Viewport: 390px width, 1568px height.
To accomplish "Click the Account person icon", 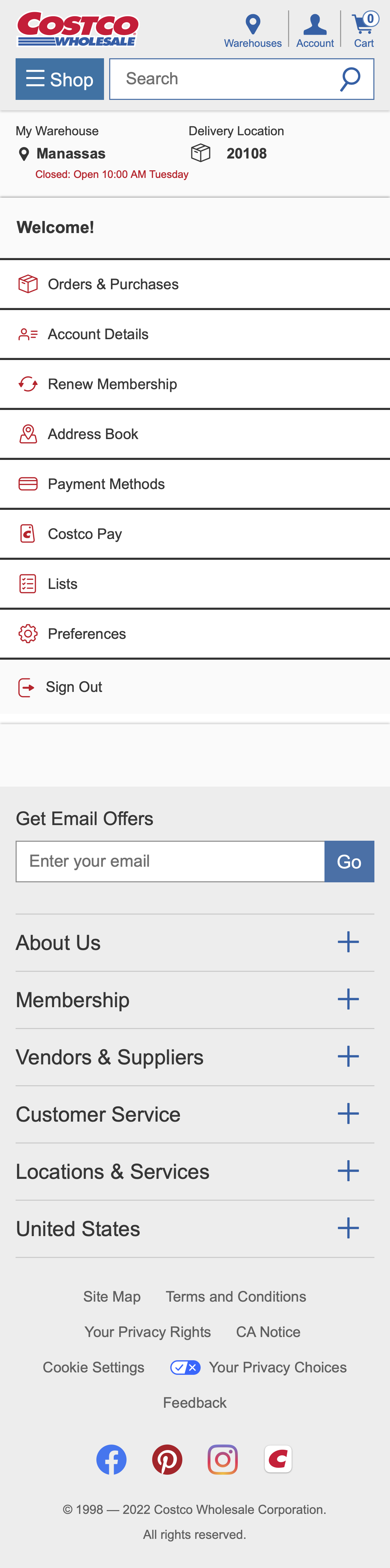I will 314,23.
